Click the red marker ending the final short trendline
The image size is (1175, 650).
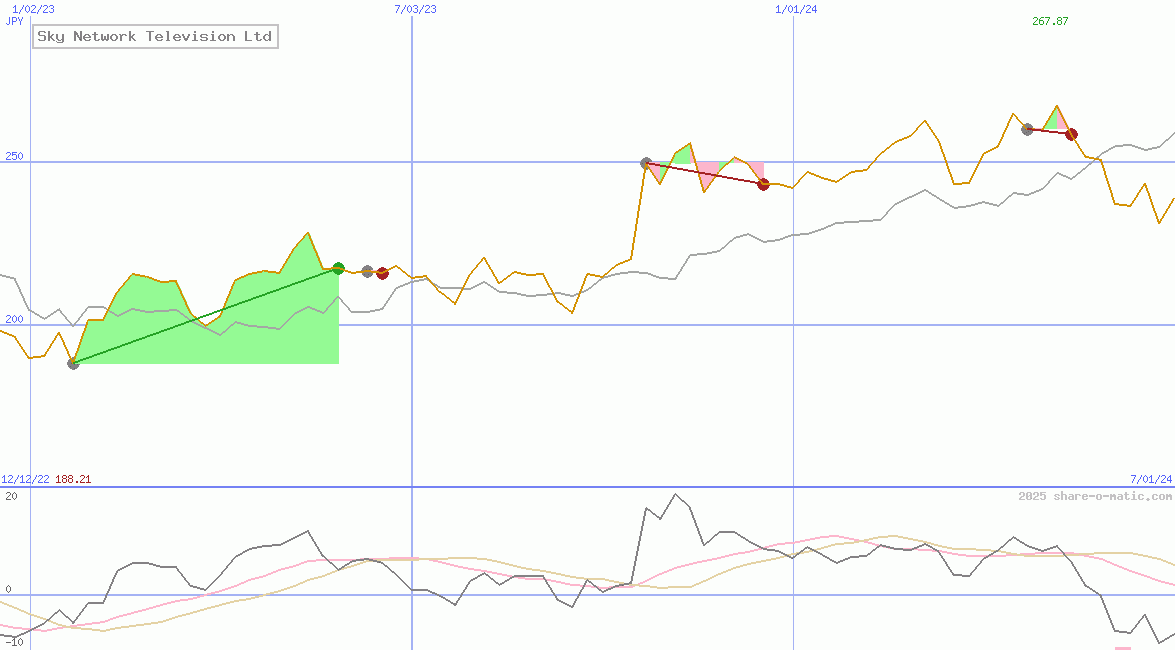[1071, 134]
